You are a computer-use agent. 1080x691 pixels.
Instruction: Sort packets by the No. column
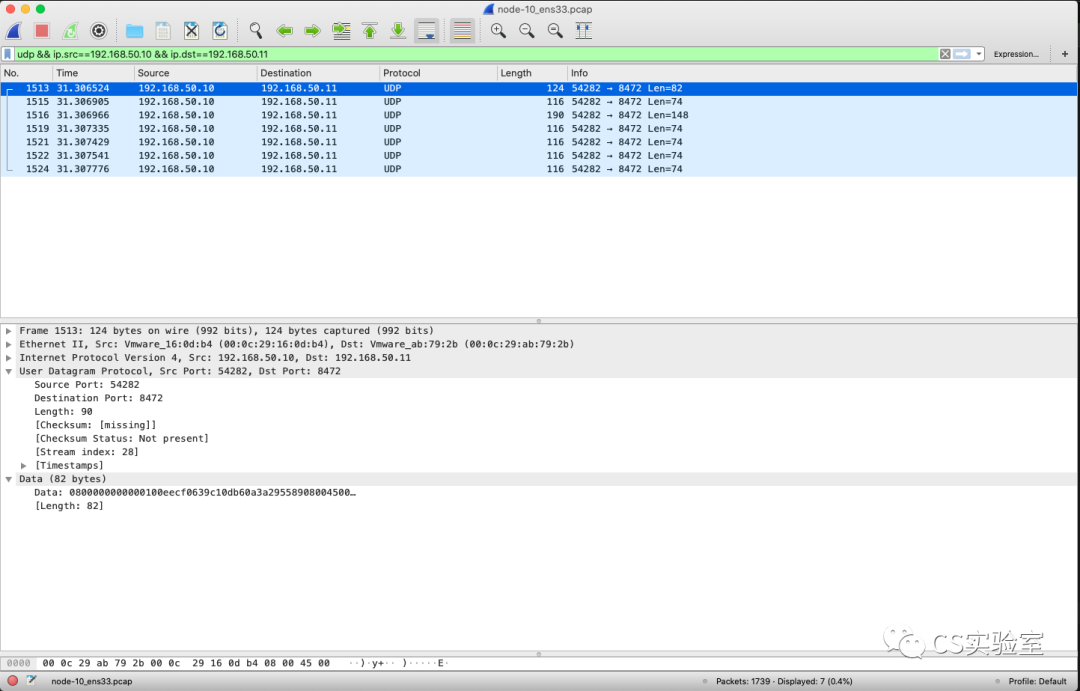(26, 73)
